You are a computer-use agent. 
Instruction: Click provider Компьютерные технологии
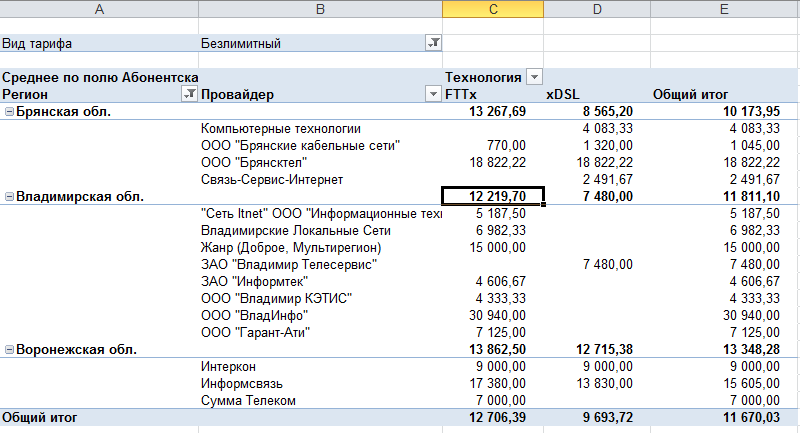[281, 129]
